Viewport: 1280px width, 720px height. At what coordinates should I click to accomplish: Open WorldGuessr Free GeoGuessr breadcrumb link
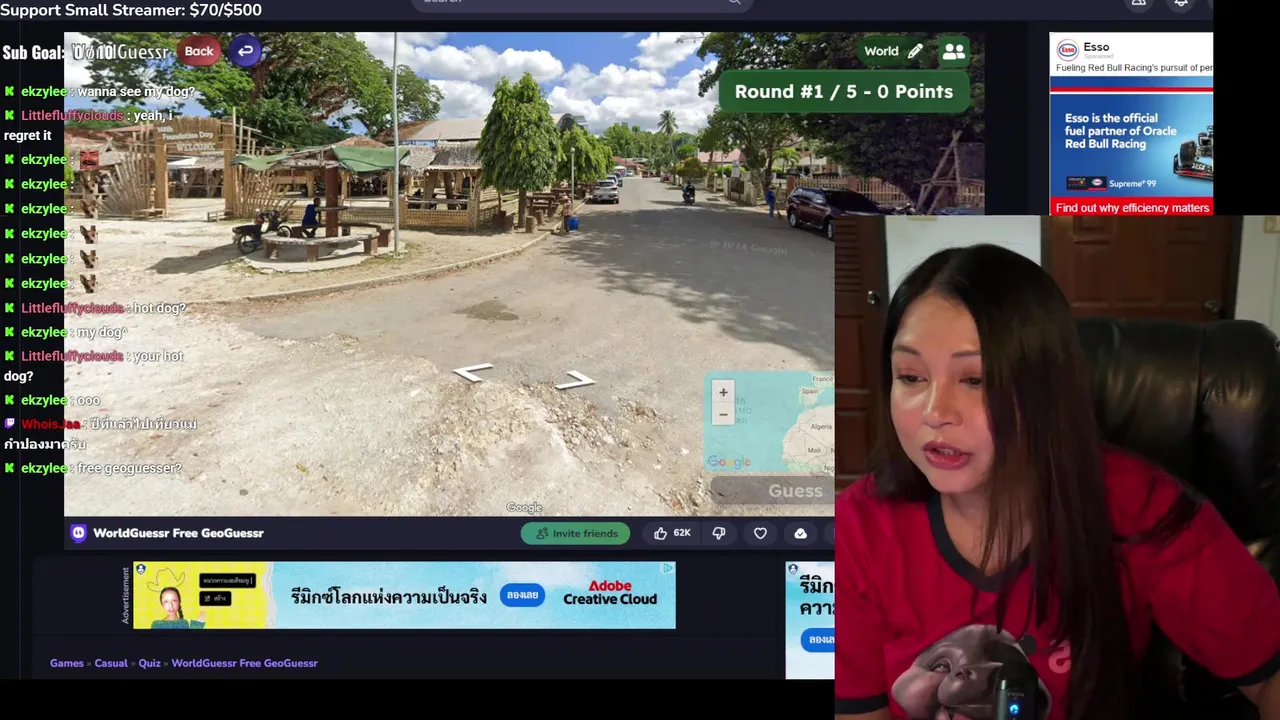(244, 663)
